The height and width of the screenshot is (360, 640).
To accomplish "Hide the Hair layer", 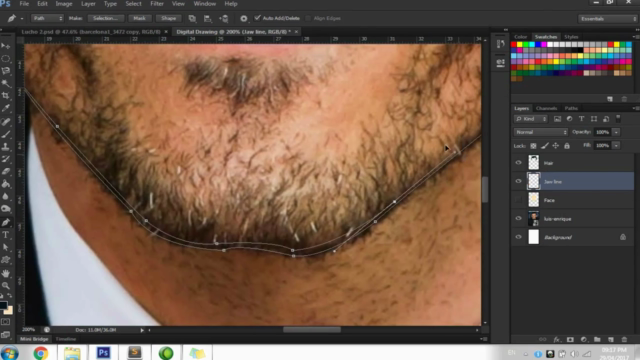I will coord(518,162).
